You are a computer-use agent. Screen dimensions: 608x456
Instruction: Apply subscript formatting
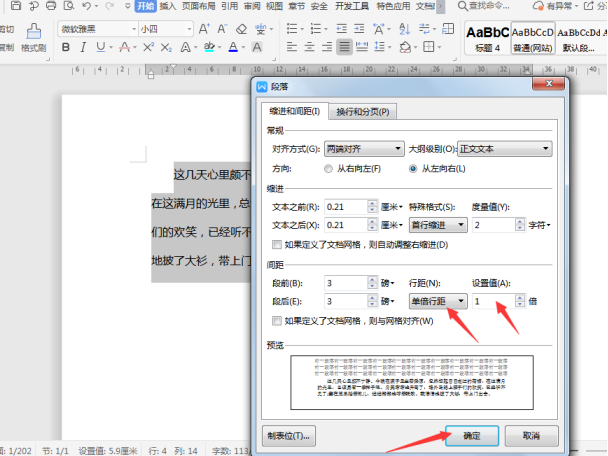click(166, 47)
